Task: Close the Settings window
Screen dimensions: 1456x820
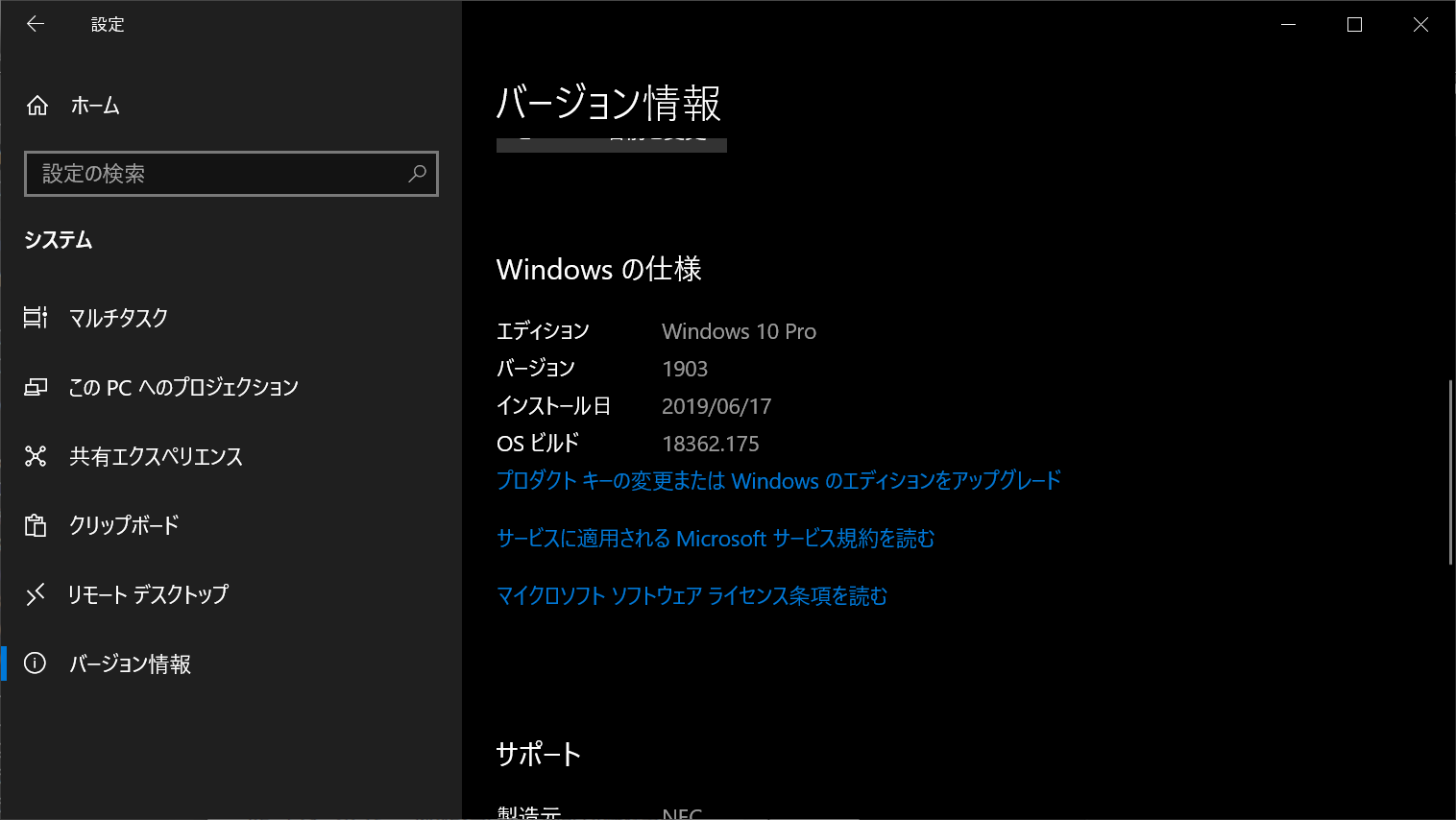Action: click(x=1420, y=25)
